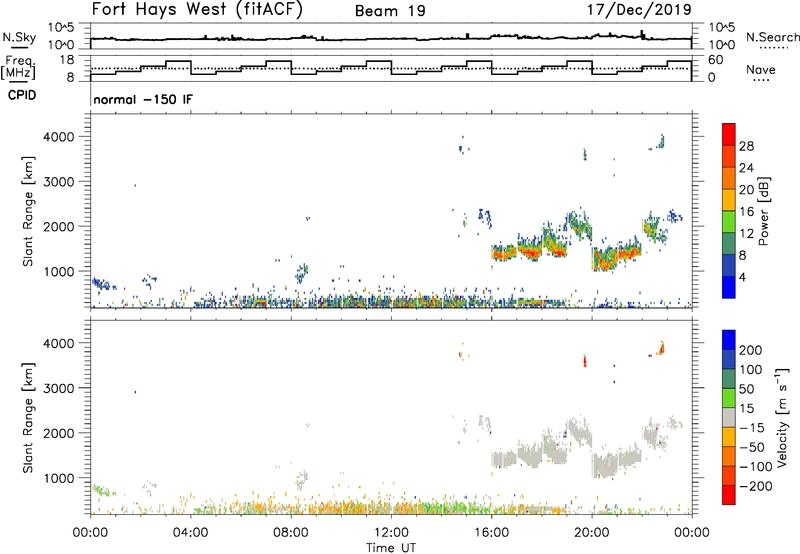Click '1000' tick on power panel axis
This screenshot has height=554, width=800.
(x=59, y=271)
